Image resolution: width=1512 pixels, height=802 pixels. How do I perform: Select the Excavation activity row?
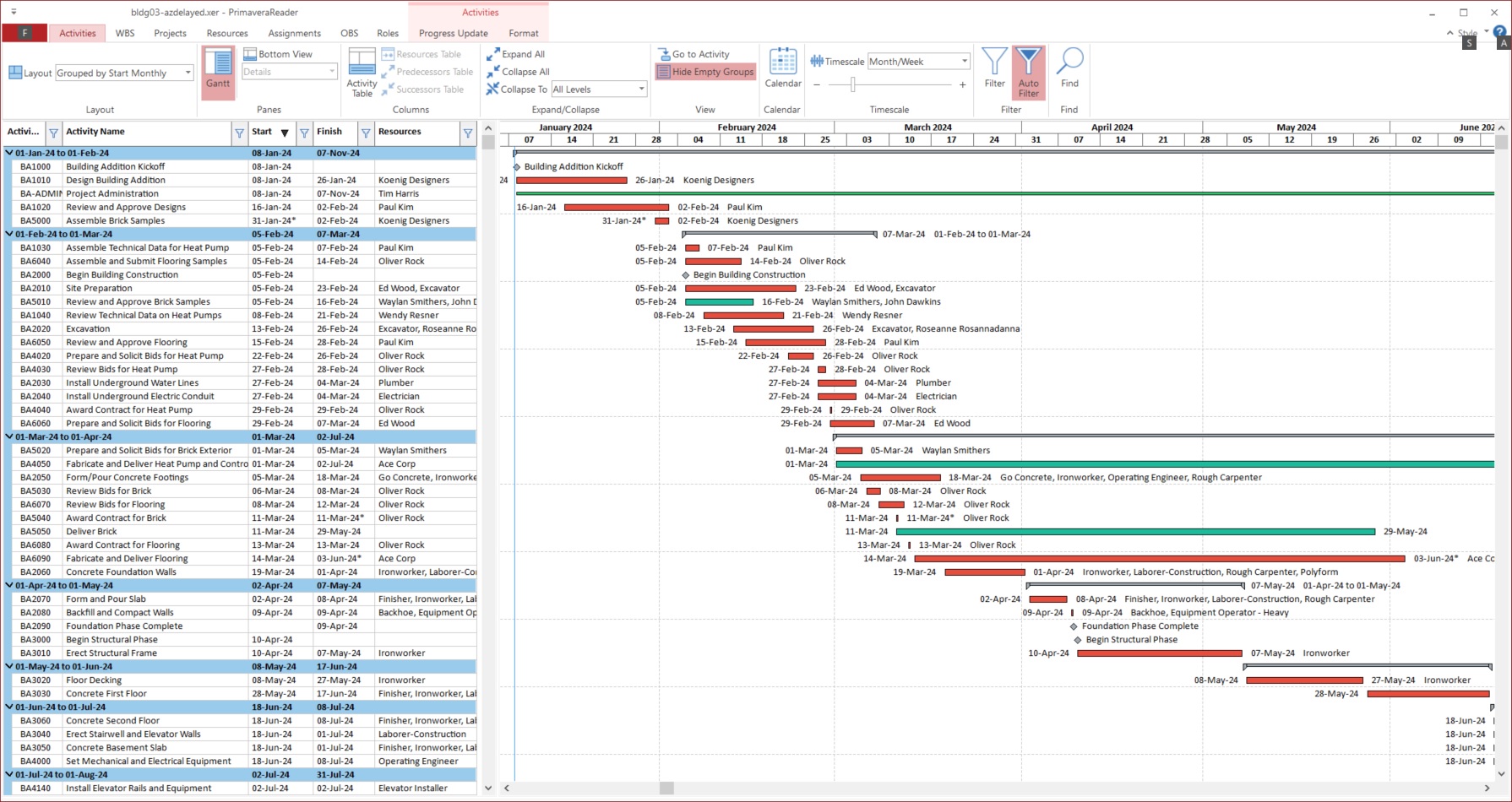tap(88, 329)
